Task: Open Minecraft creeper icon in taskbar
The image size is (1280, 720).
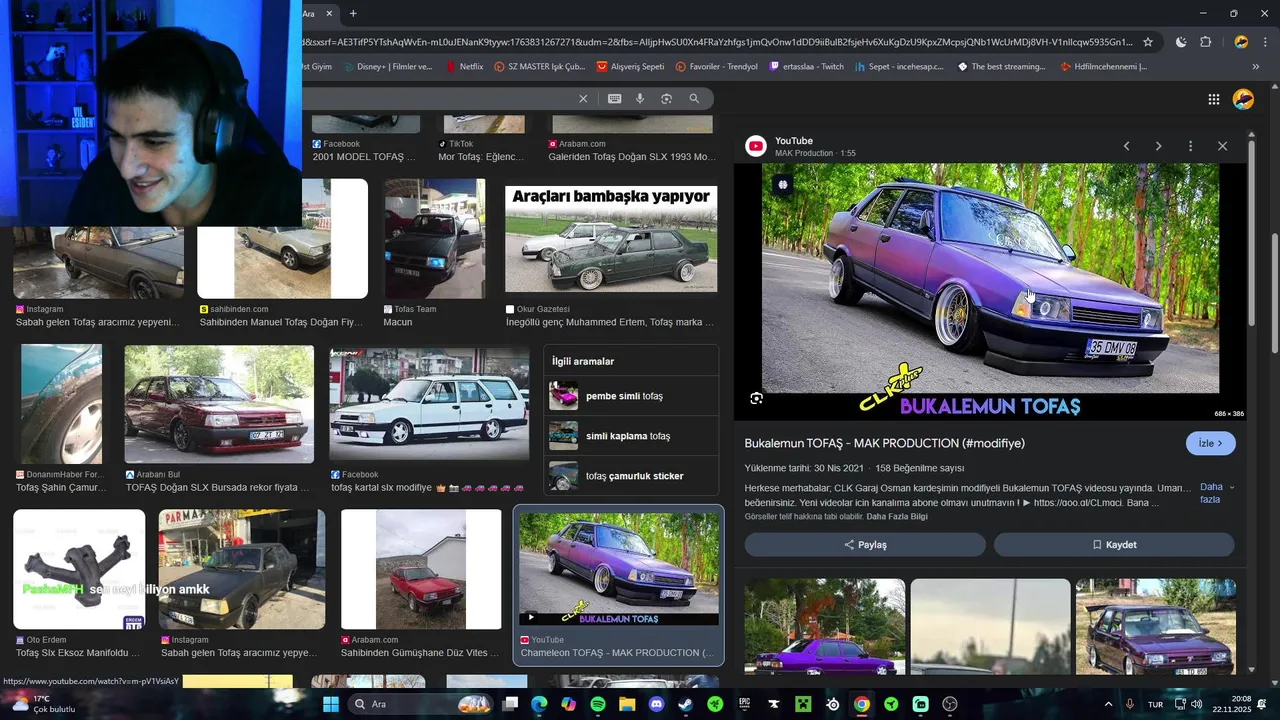Action: pos(803,704)
